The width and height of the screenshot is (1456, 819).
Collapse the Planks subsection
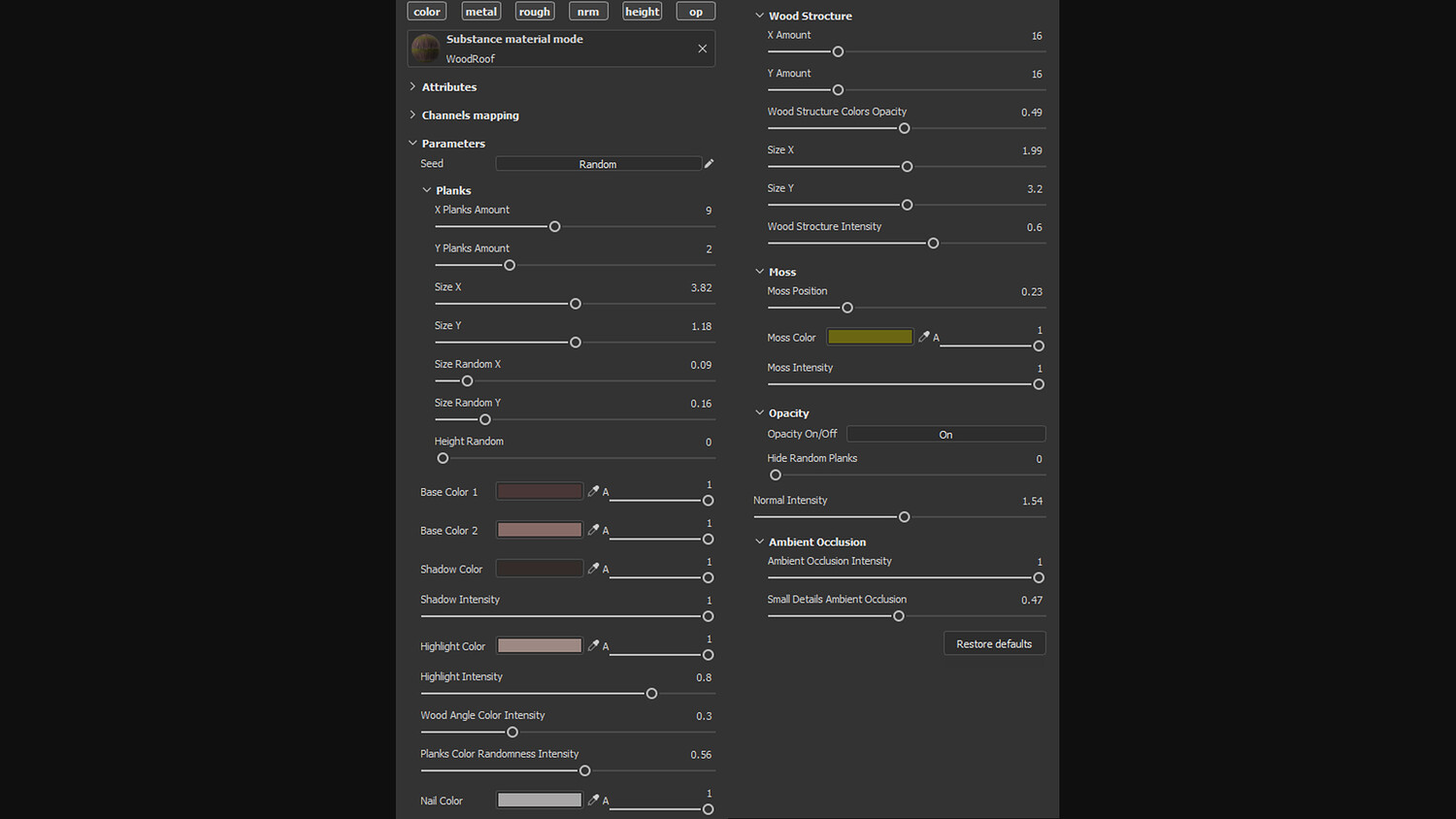point(427,190)
